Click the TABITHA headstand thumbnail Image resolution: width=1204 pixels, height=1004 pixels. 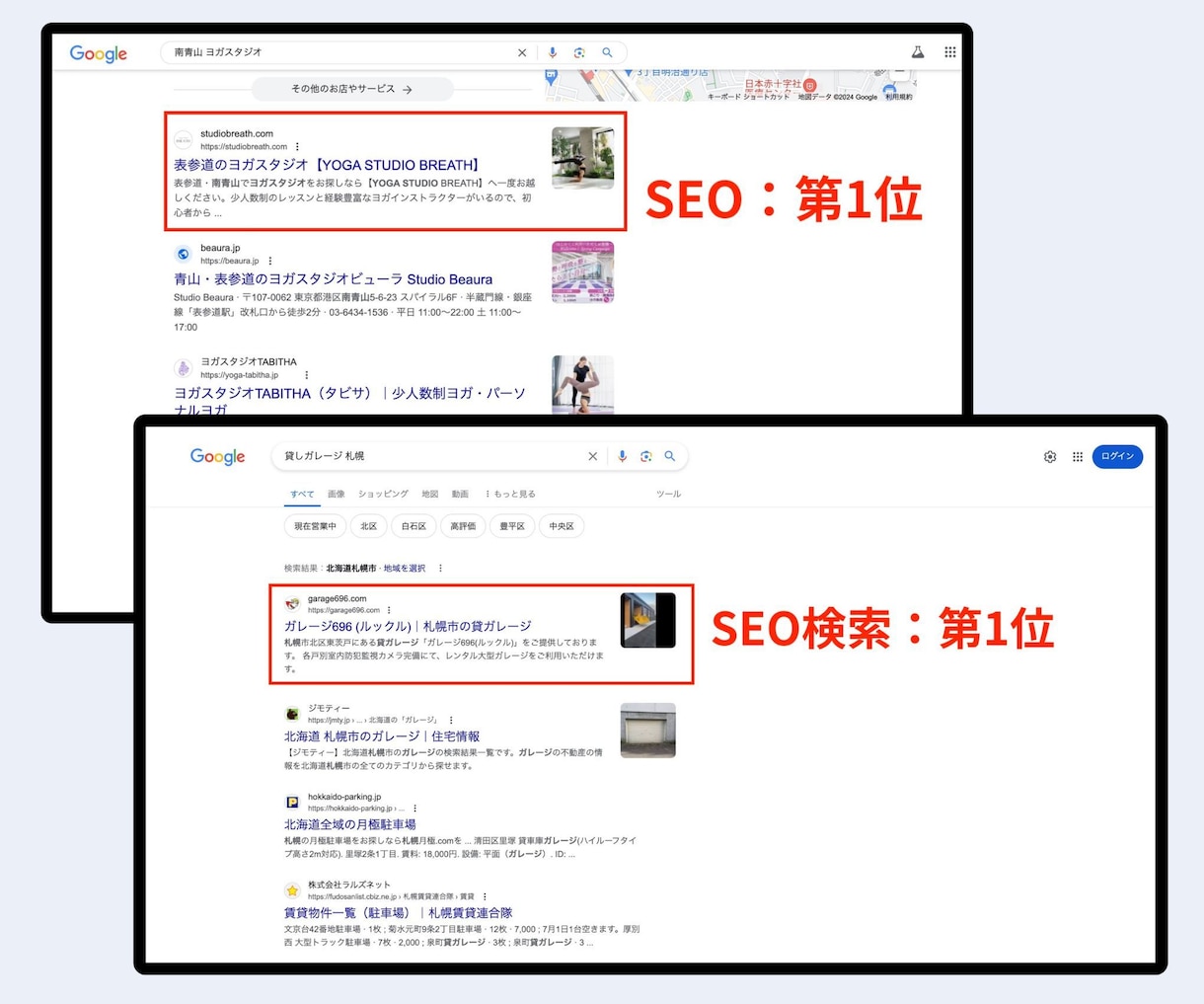click(x=582, y=385)
